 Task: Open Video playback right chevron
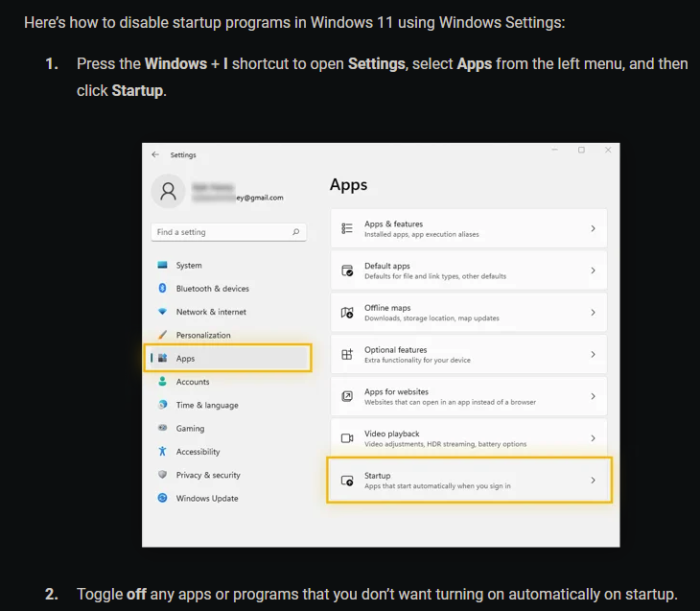(593, 438)
